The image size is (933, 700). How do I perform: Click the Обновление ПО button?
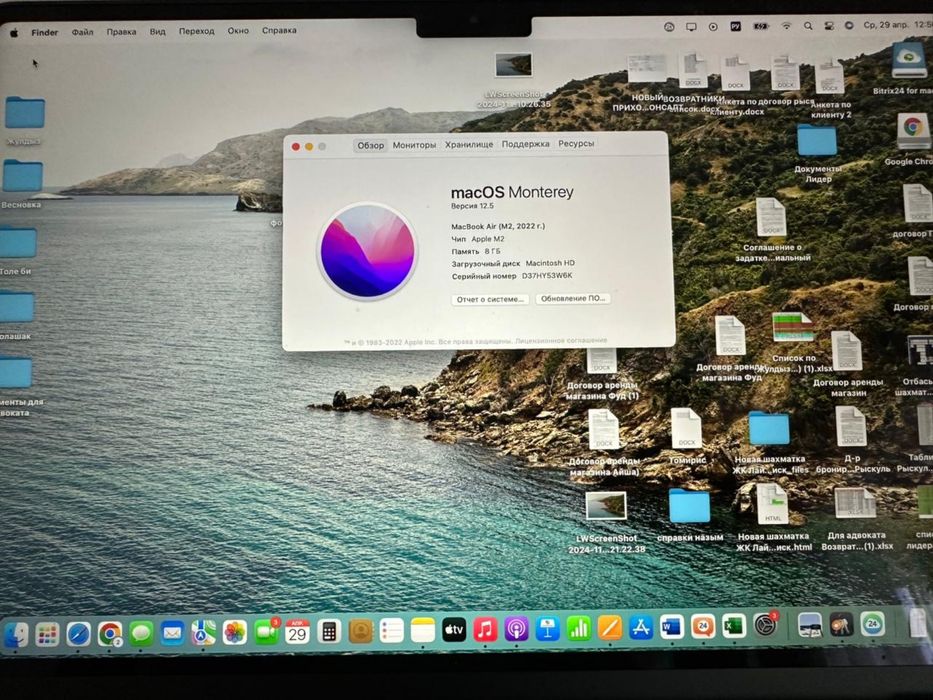pyautogui.click(x=573, y=298)
